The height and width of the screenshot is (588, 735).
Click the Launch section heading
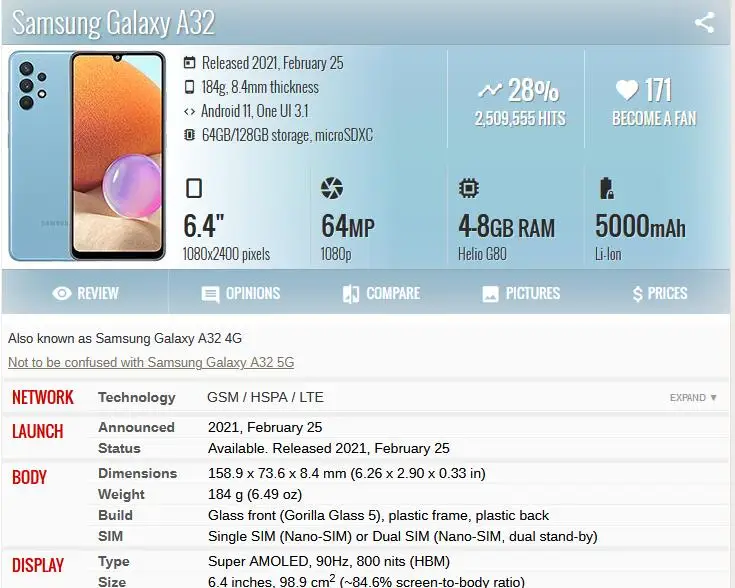tap(38, 431)
